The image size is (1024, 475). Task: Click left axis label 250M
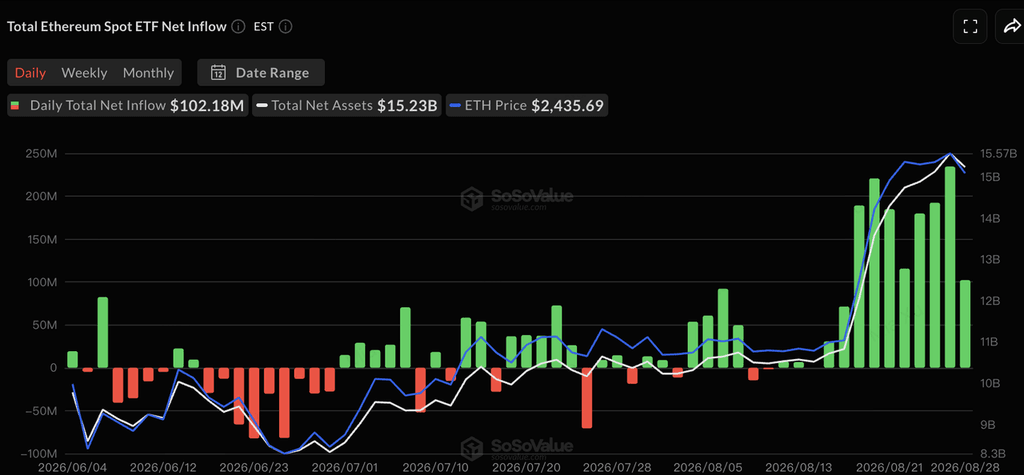42,154
